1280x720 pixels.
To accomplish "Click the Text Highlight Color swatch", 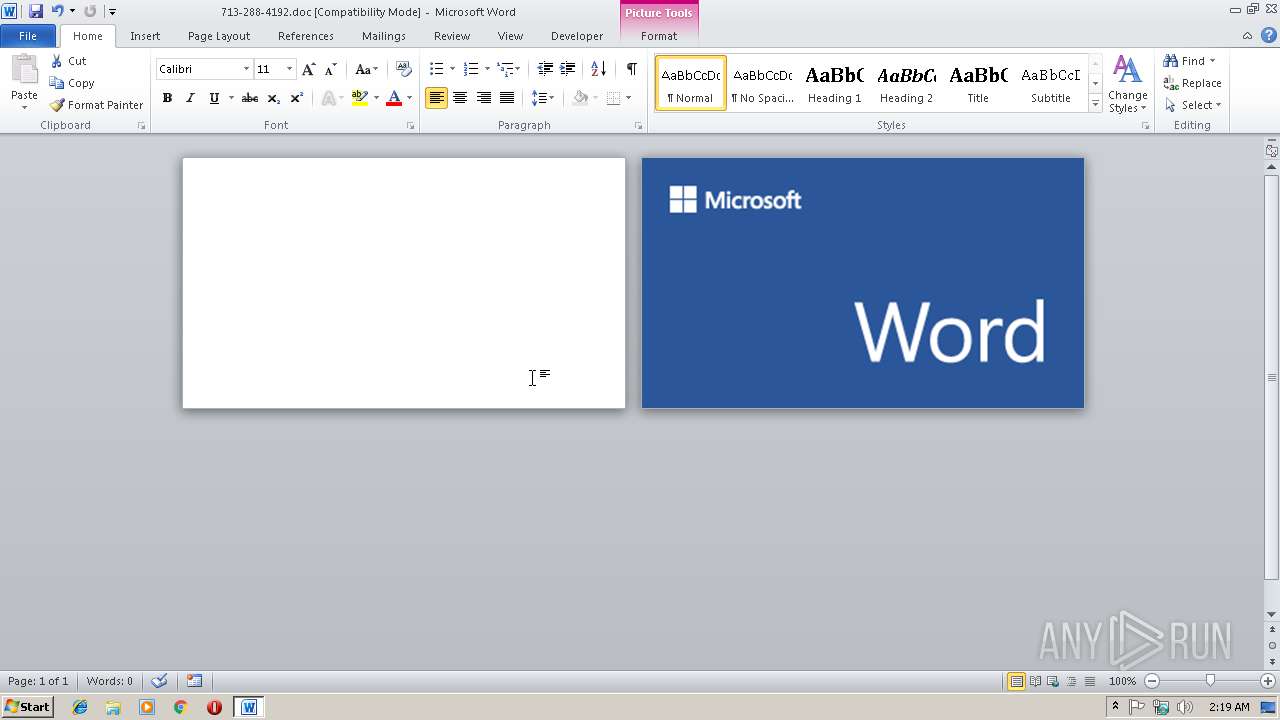I will pyautogui.click(x=360, y=98).
